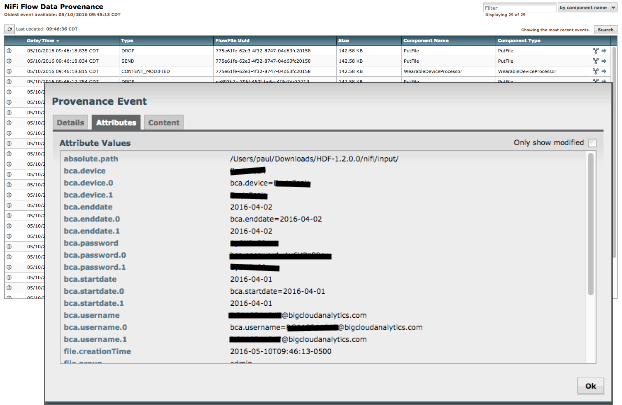Select the Attributes tab
The width and height of the screenshot is (622, 405).
[x=116, y=123]
